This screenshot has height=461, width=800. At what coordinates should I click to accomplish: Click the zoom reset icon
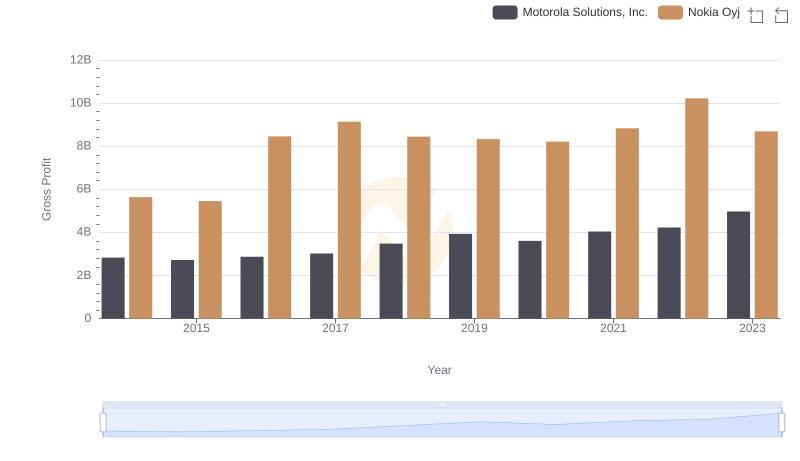click(x=782, y=14)
